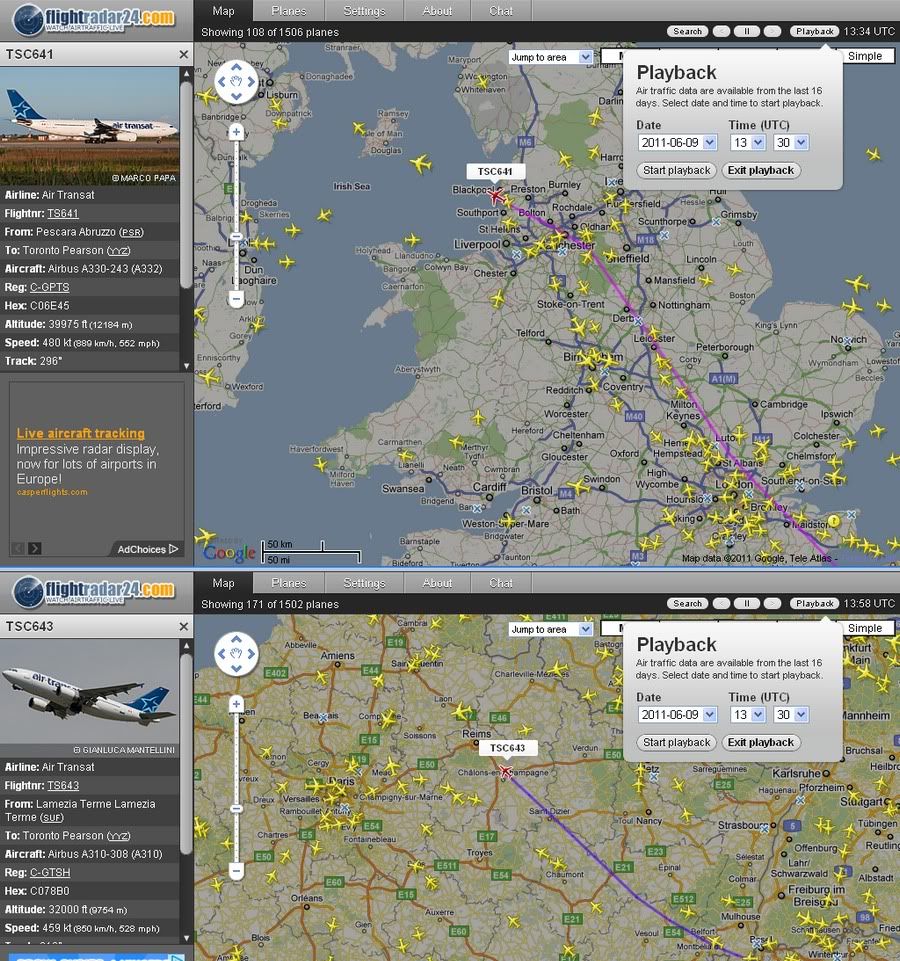Open the TS641 flight number link

63,213
